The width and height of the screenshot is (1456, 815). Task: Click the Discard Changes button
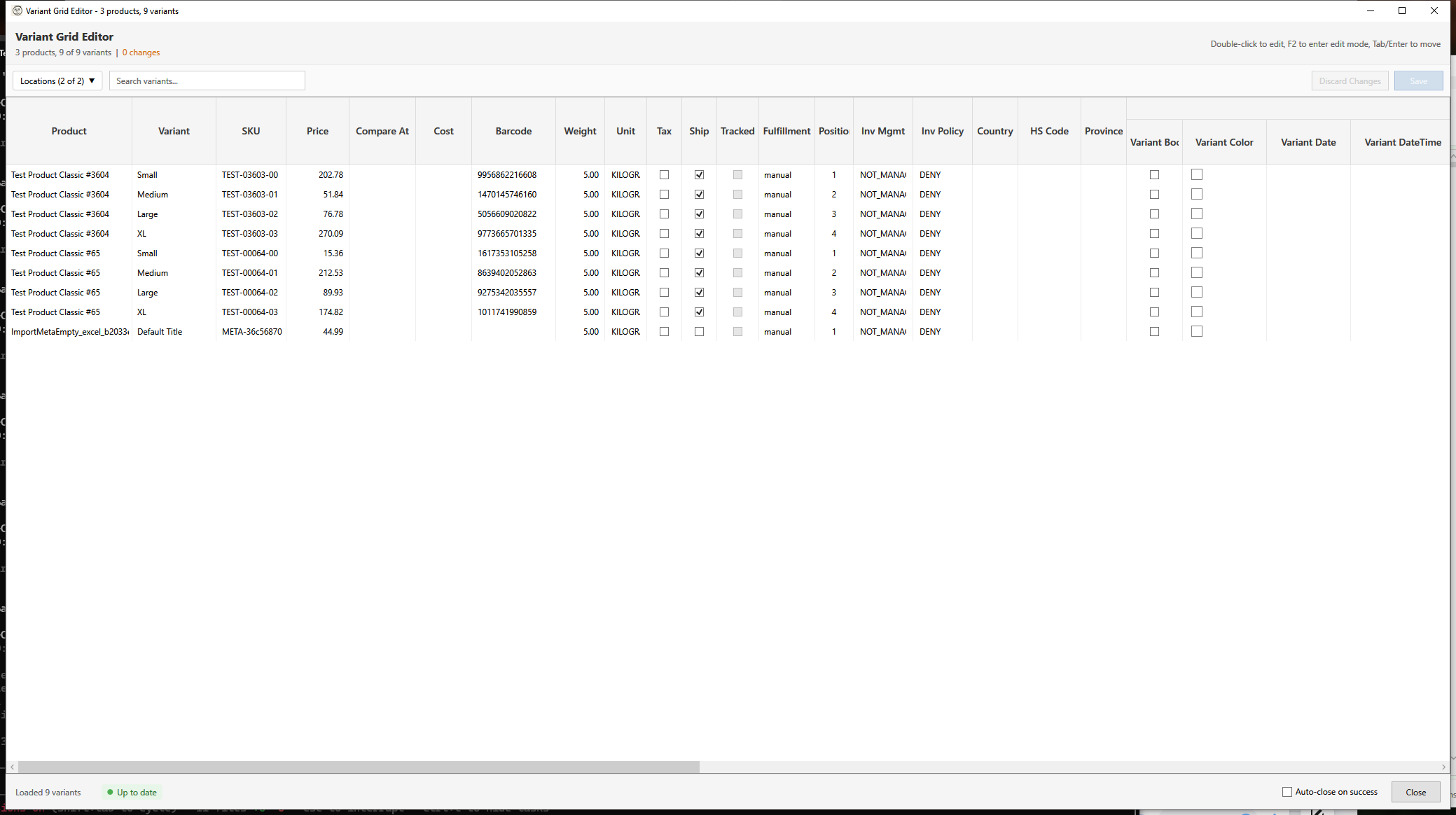pos(1349,80)
